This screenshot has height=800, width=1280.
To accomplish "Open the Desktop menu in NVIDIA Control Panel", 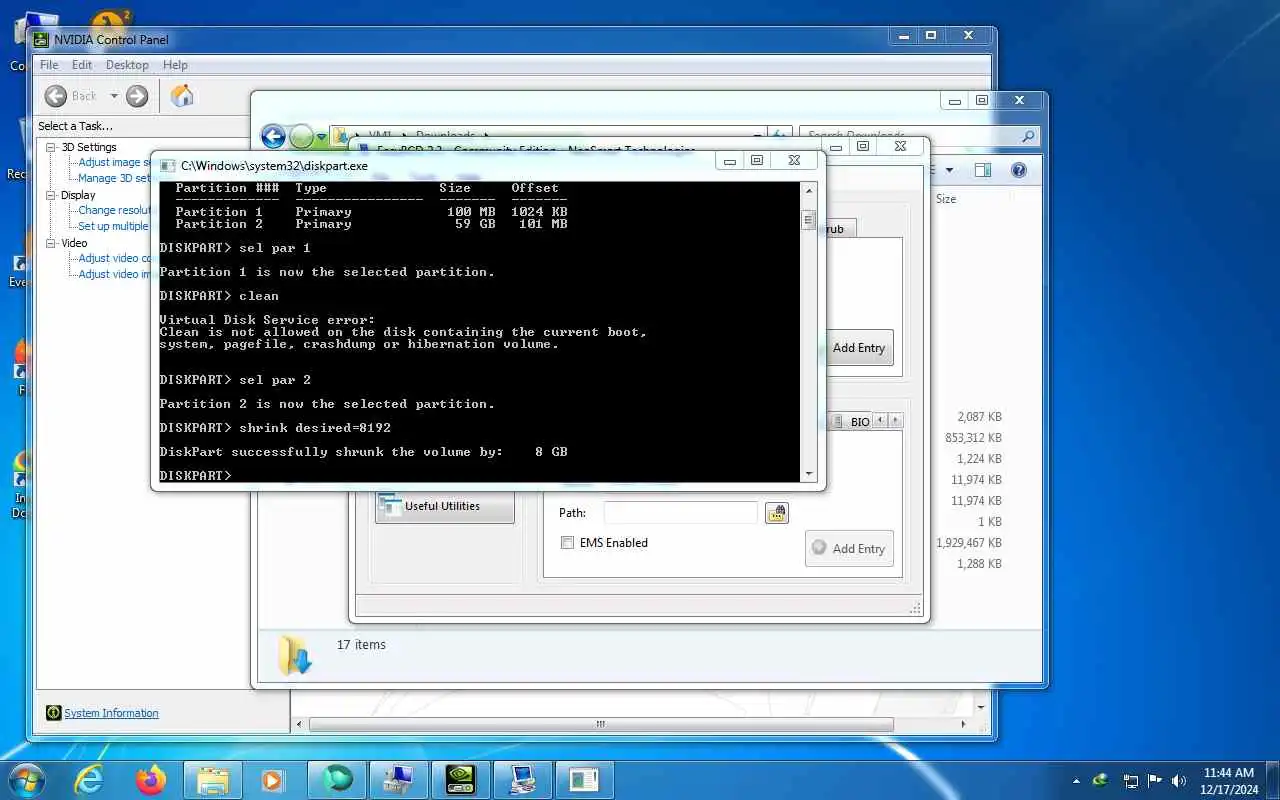I will tap(127, 65).
